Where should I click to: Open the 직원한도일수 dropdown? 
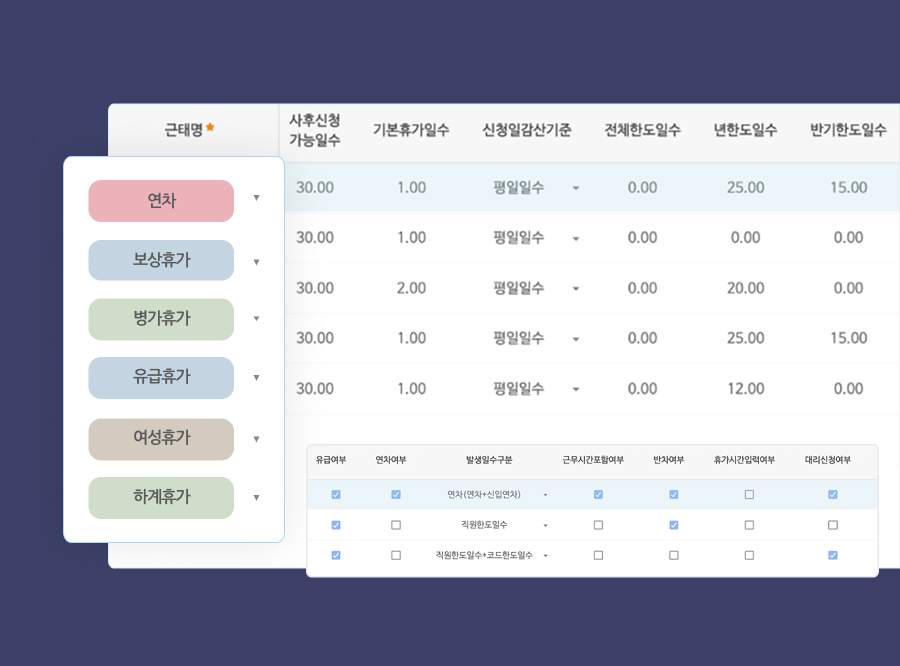[x=546, y=524]
